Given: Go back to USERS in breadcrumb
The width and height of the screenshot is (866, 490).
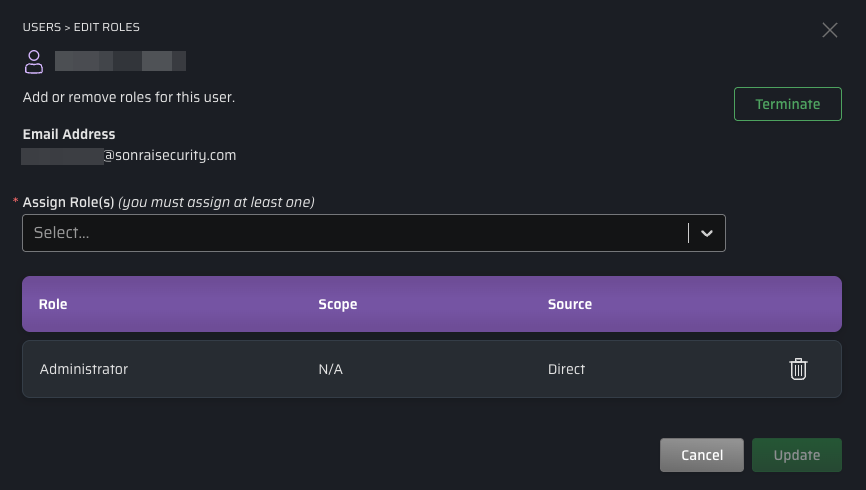Looking at the screenshot, I should pos(42,27).
